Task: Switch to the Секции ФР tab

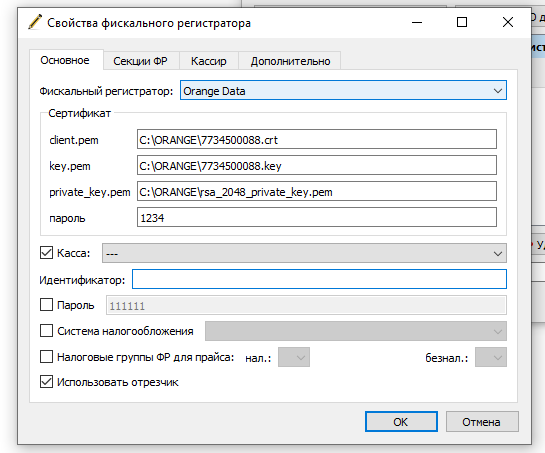Action: (x=140, y=61)
